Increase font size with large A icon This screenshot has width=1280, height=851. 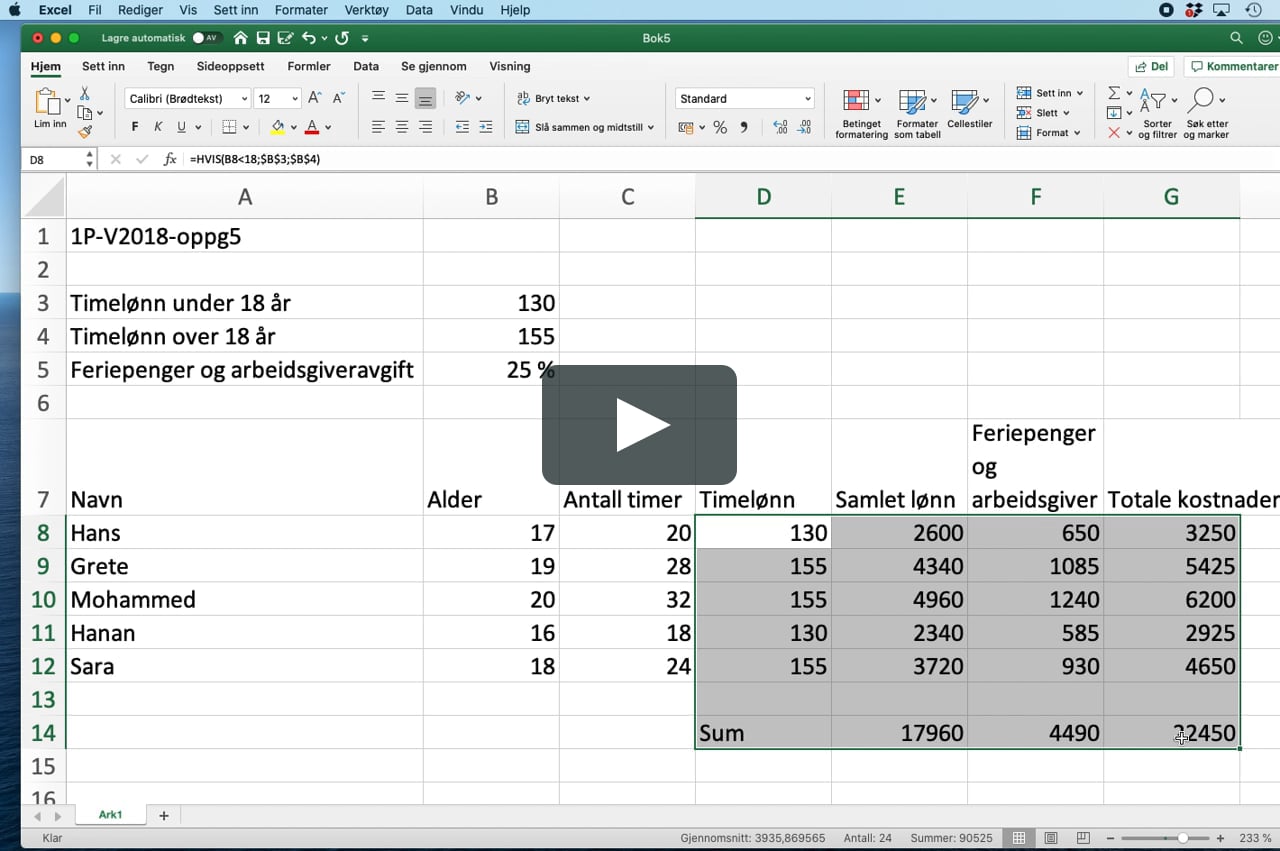[x=315, y=98]
